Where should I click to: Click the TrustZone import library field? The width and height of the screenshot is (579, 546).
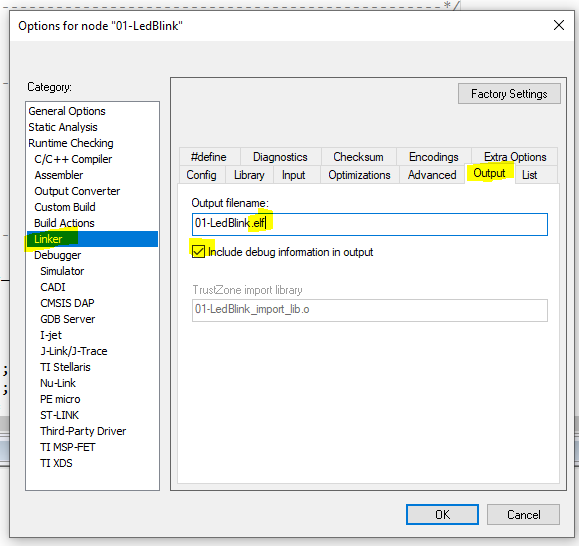point(370,310)
